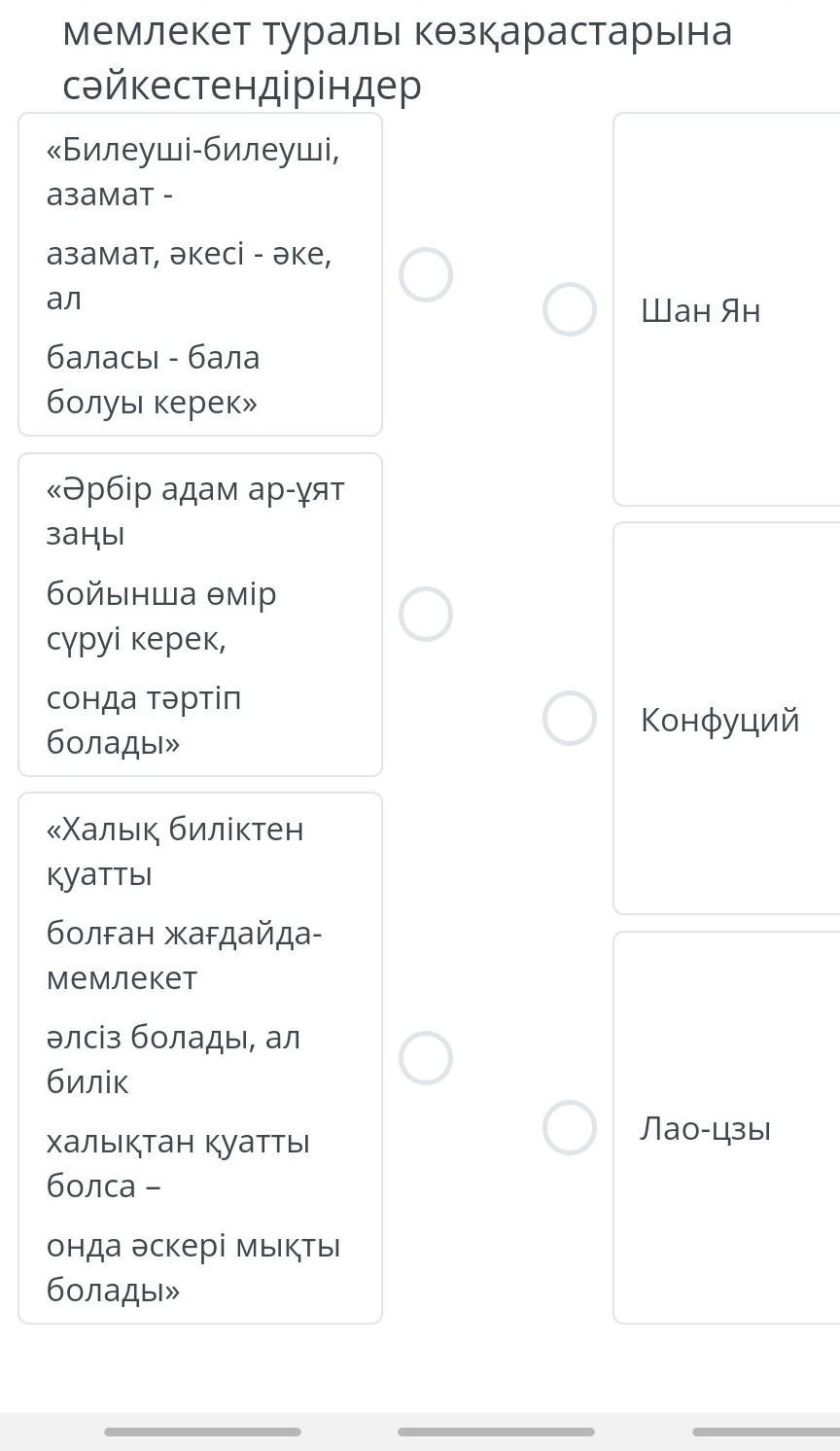Click the Конфуций answer label

coord(720,721)
